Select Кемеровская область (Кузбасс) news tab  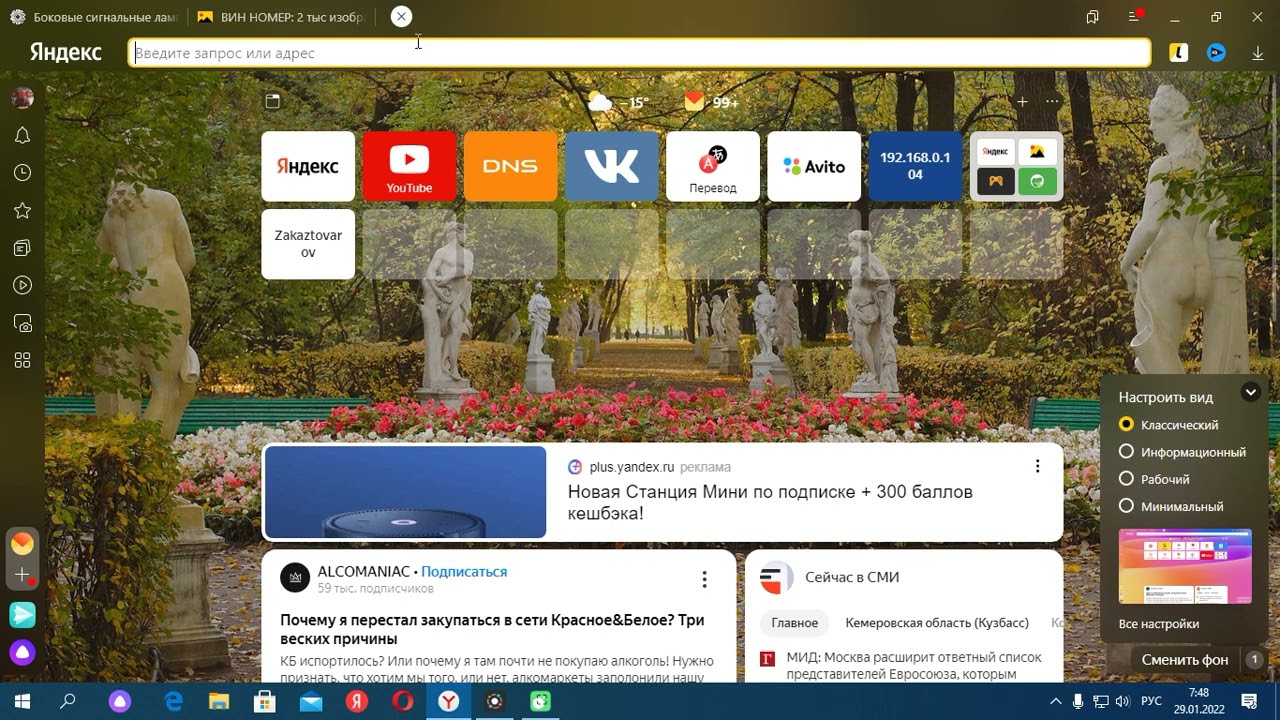click(937, 623)
